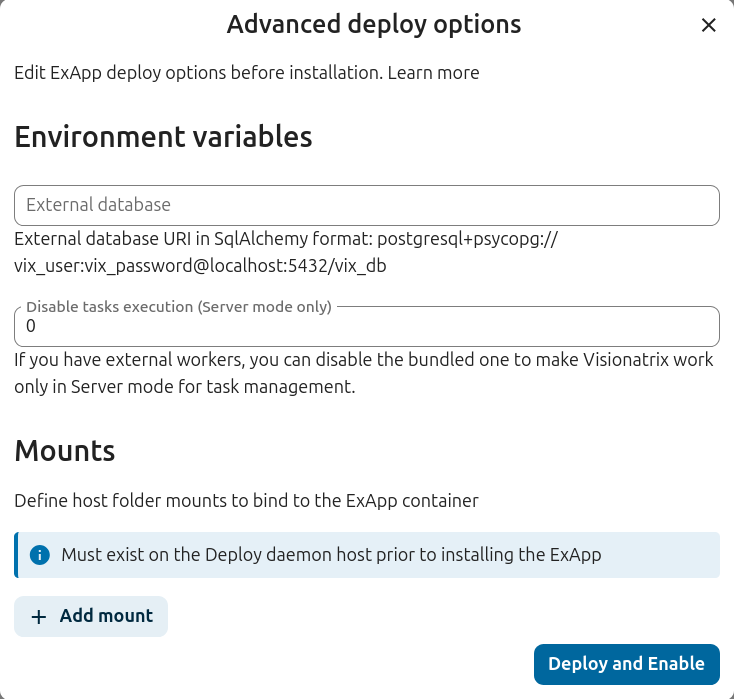Screen dimensions: 734x699
Task: Click the Disable tasks execution field
Action: point(366,327)
